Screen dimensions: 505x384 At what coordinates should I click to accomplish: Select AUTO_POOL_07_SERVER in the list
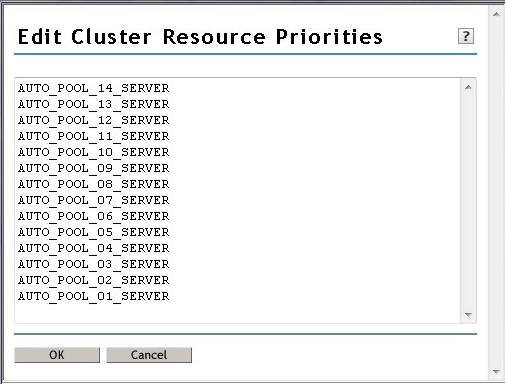pyautogui.click(x=94, y=200)
